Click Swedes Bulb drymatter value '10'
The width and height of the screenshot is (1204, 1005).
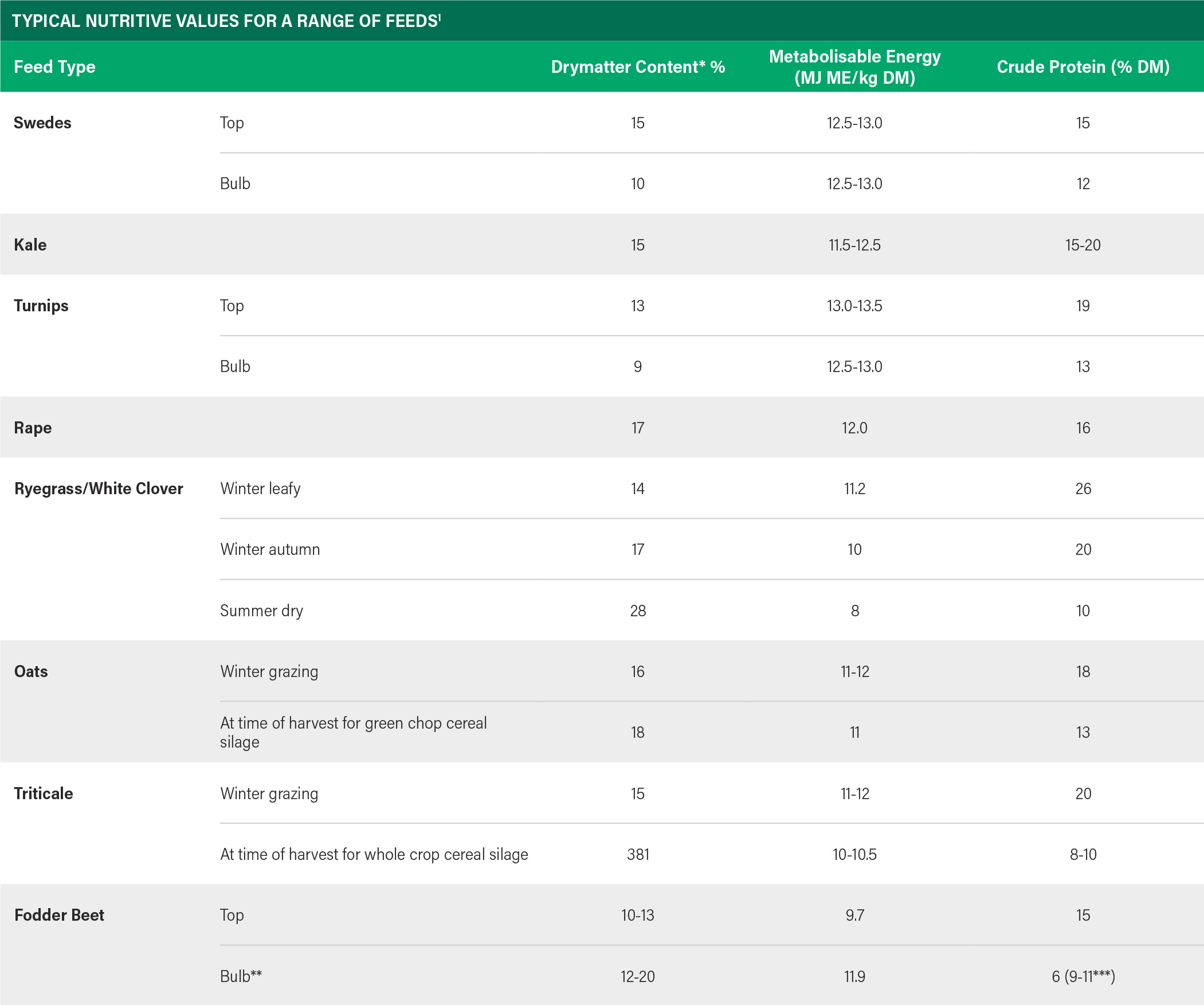point(638,183)
